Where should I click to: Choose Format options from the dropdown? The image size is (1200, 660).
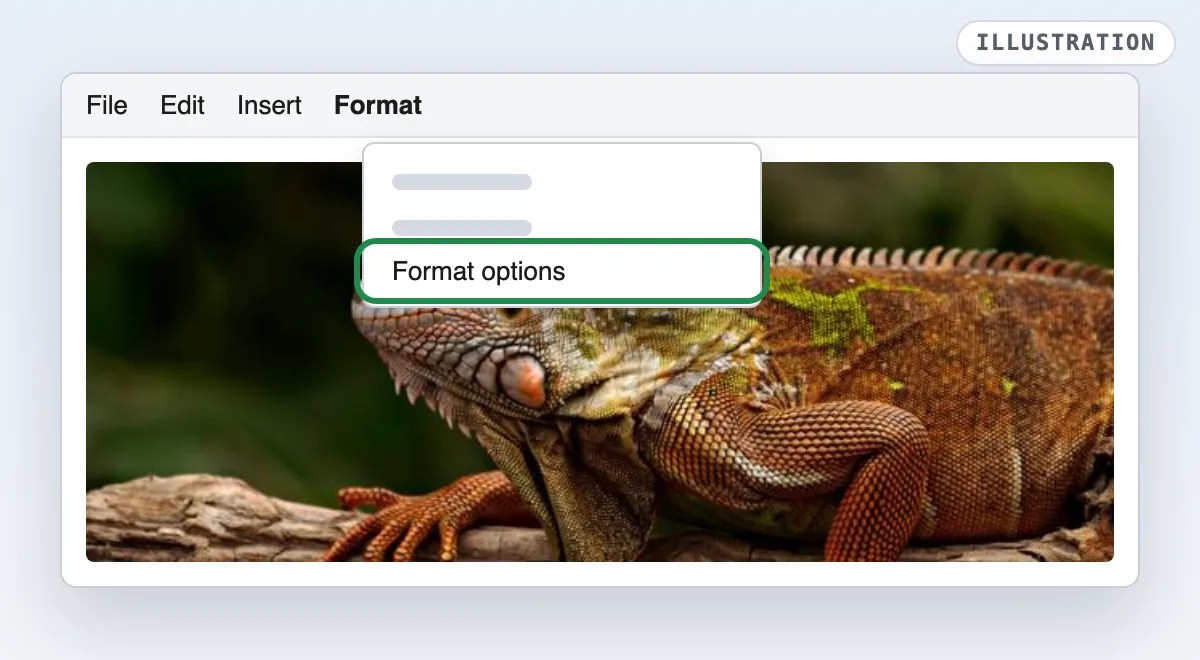click(562, 271)
